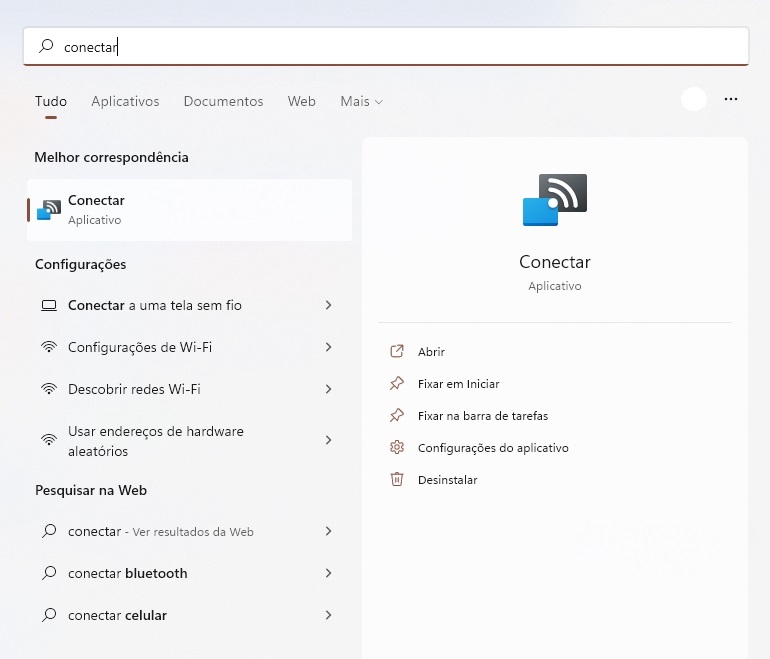Expand 'conectar celular' chevron
The width and height of the screenshot is (770, 659).
pyautogui.click(x=329, y=614)
